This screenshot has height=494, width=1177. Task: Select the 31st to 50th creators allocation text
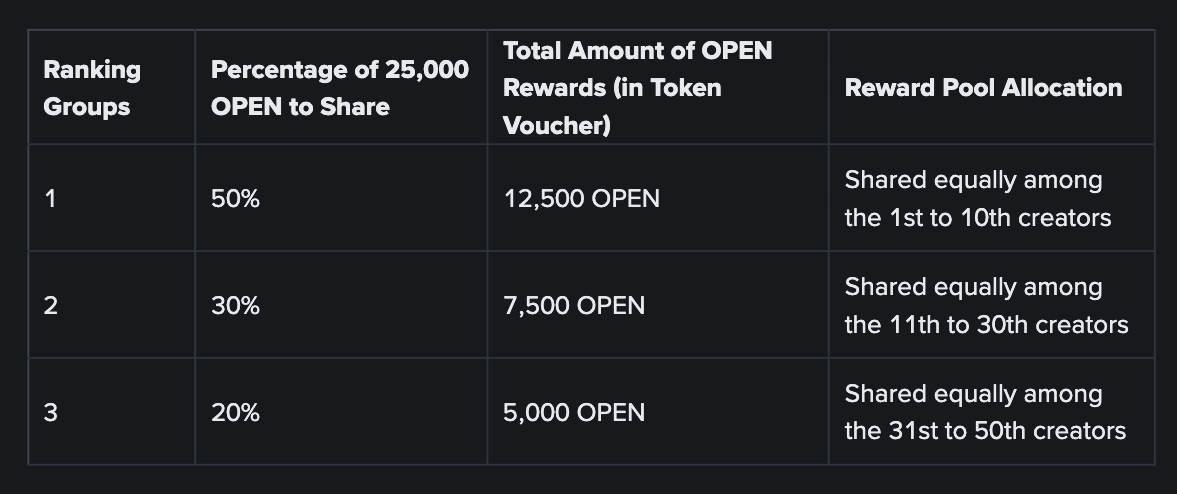(986, 412)
